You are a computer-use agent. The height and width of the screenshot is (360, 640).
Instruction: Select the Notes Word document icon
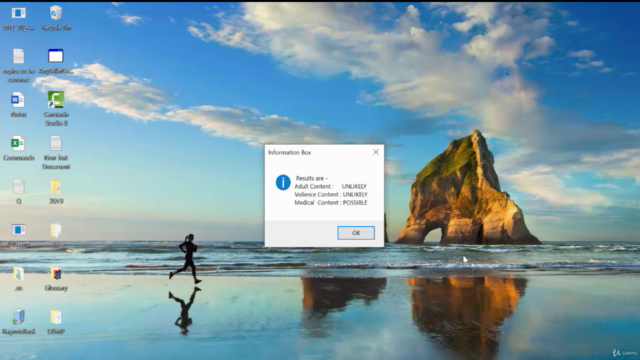click(x=18, y=104)
